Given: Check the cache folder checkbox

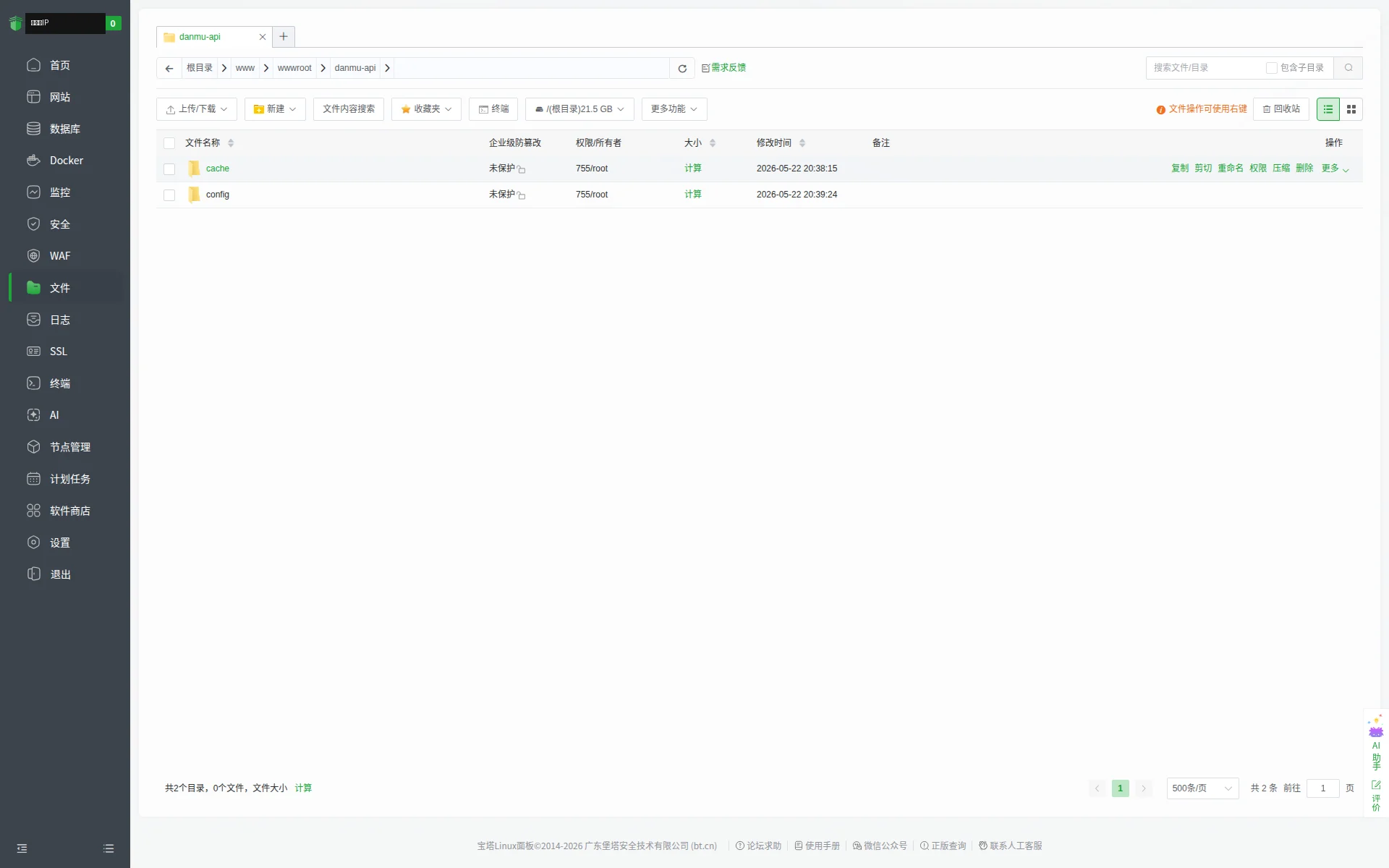Looking at the screenshot, I should point(169,169).
